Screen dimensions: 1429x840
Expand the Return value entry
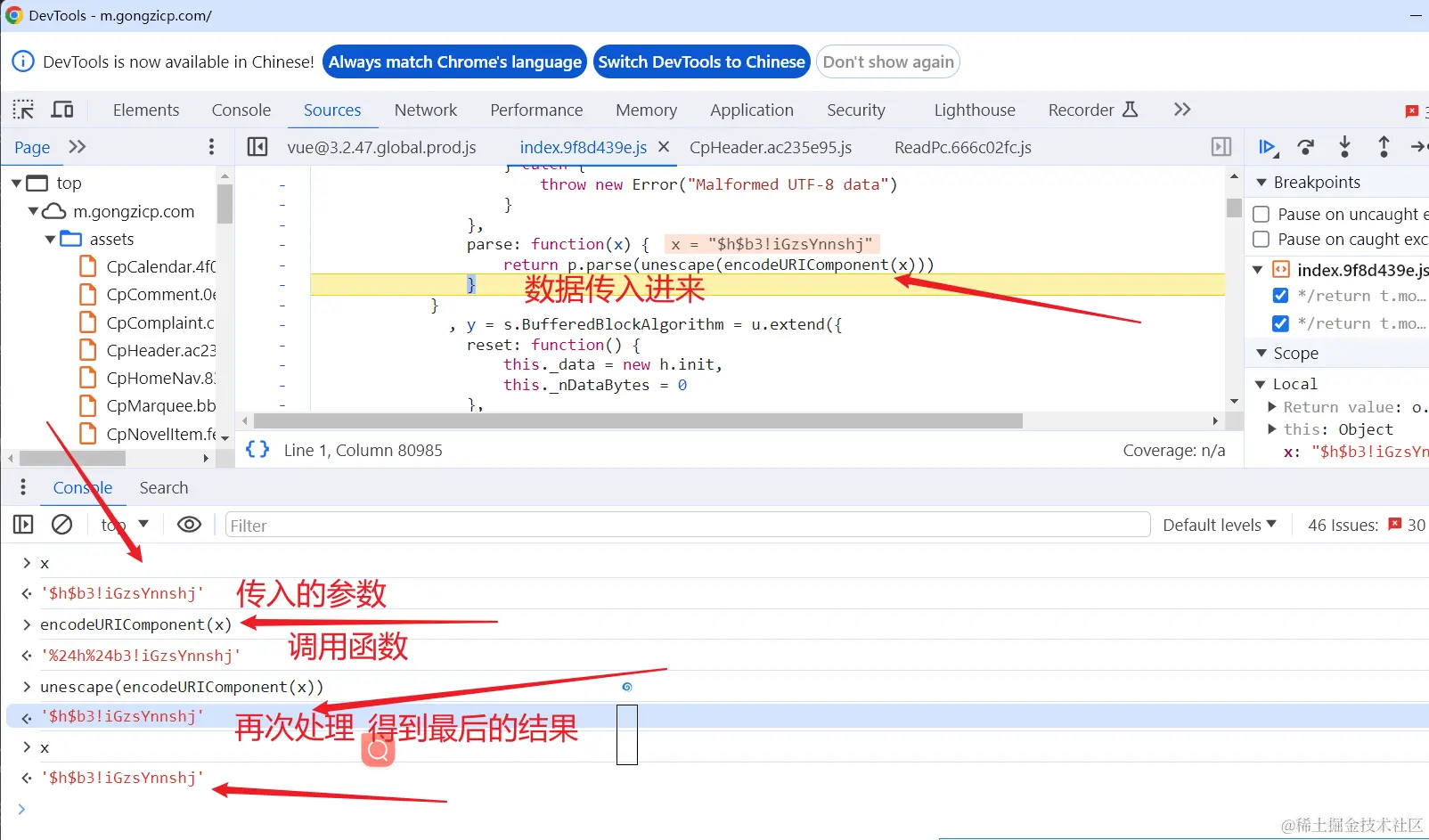pyautogui.click(x=1273, y=406)
